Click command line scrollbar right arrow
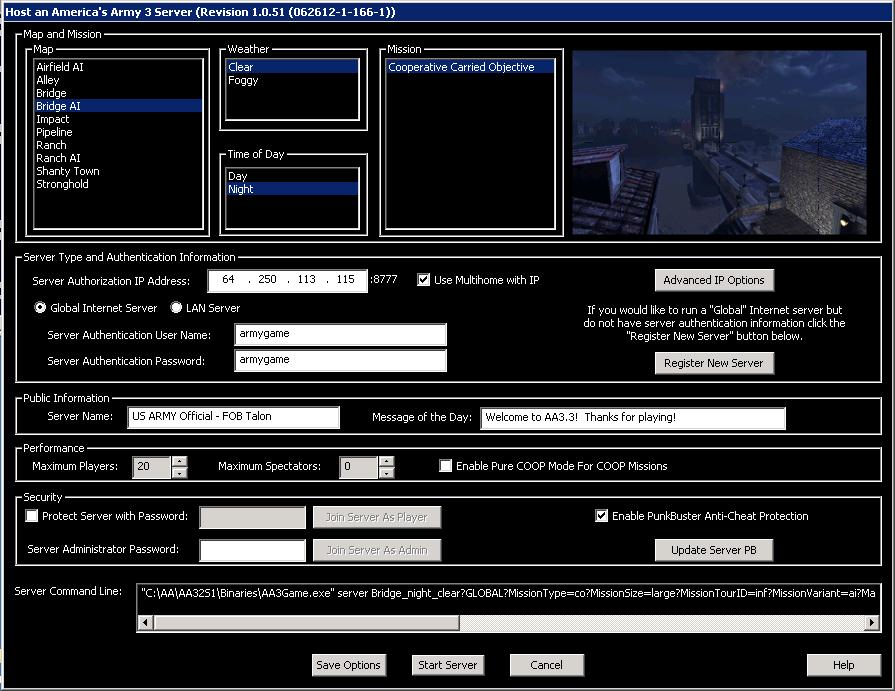The height and width of the screenshot is (691, 895). coord(872,622)
